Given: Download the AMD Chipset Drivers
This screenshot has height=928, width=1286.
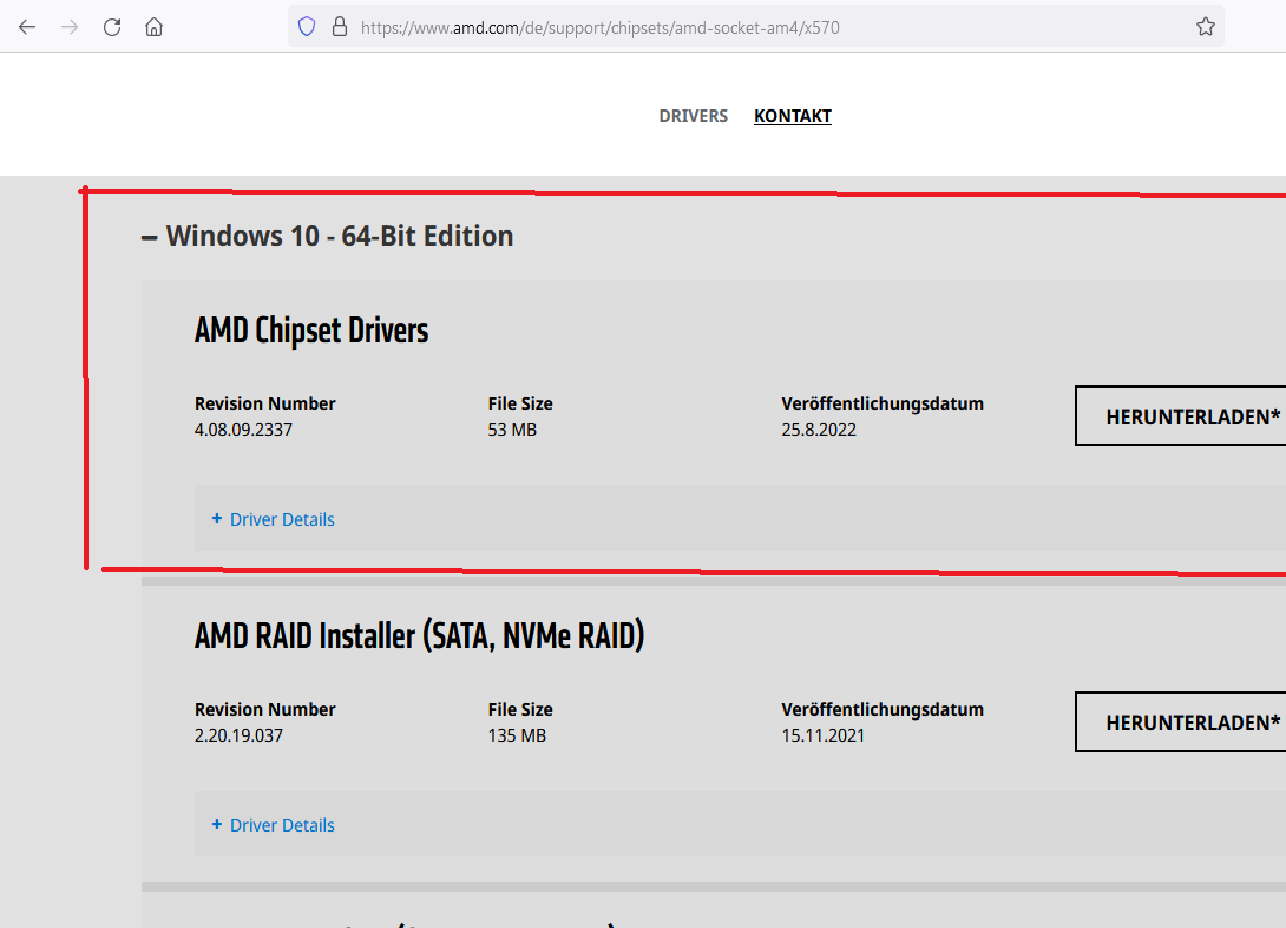Looking at the screenshot, I should click(1181, 416).
